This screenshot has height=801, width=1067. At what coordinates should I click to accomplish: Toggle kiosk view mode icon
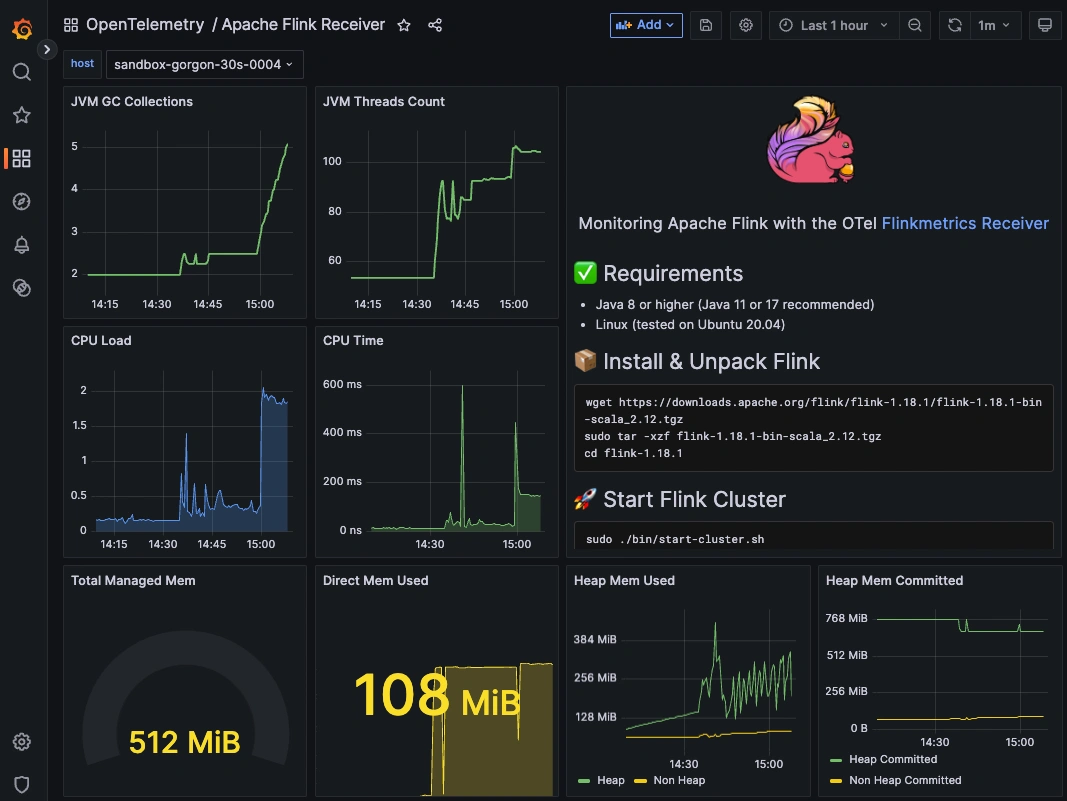click(1045, 25)
